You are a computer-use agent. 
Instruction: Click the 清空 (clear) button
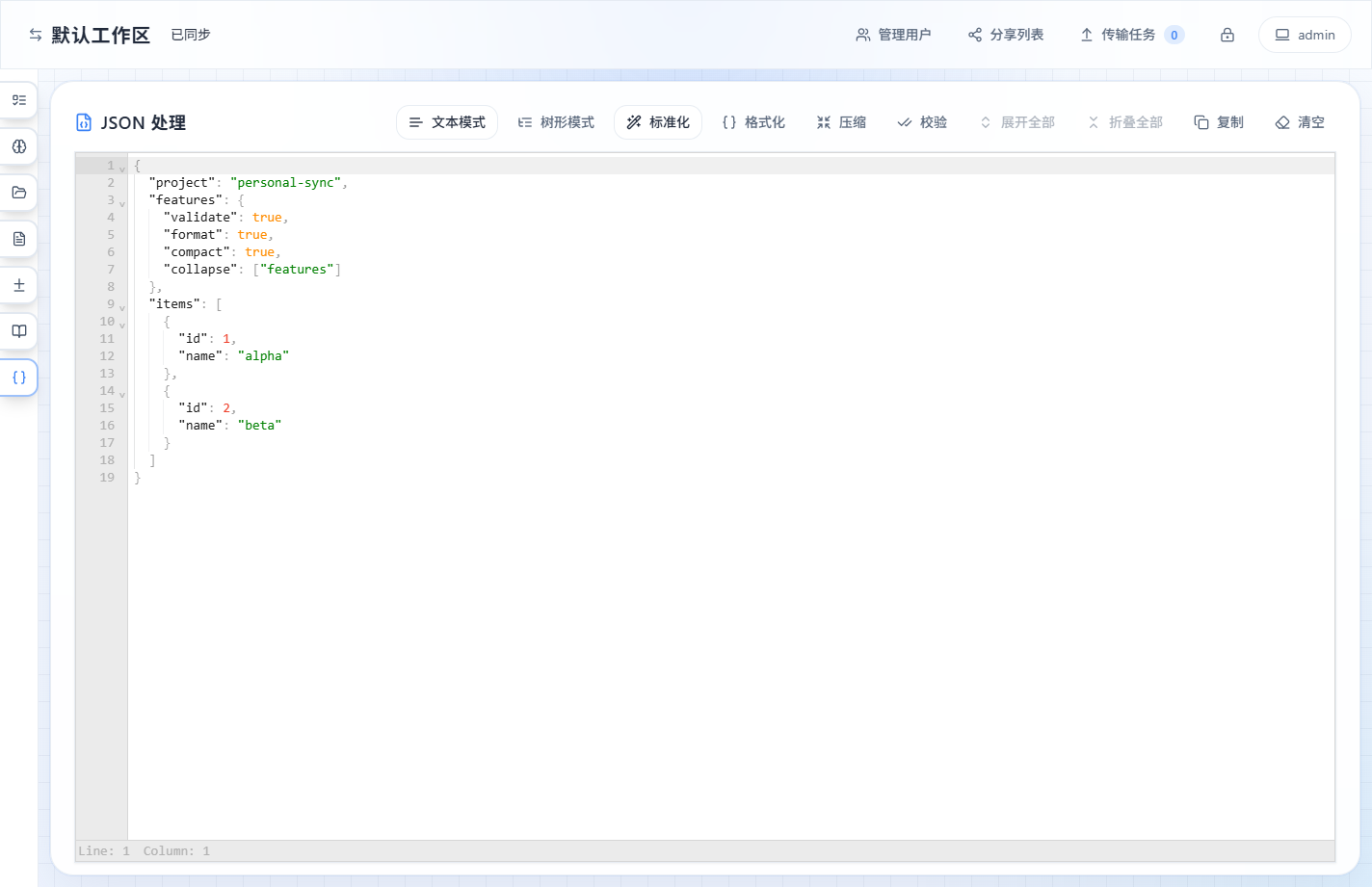pos(1300,122)
